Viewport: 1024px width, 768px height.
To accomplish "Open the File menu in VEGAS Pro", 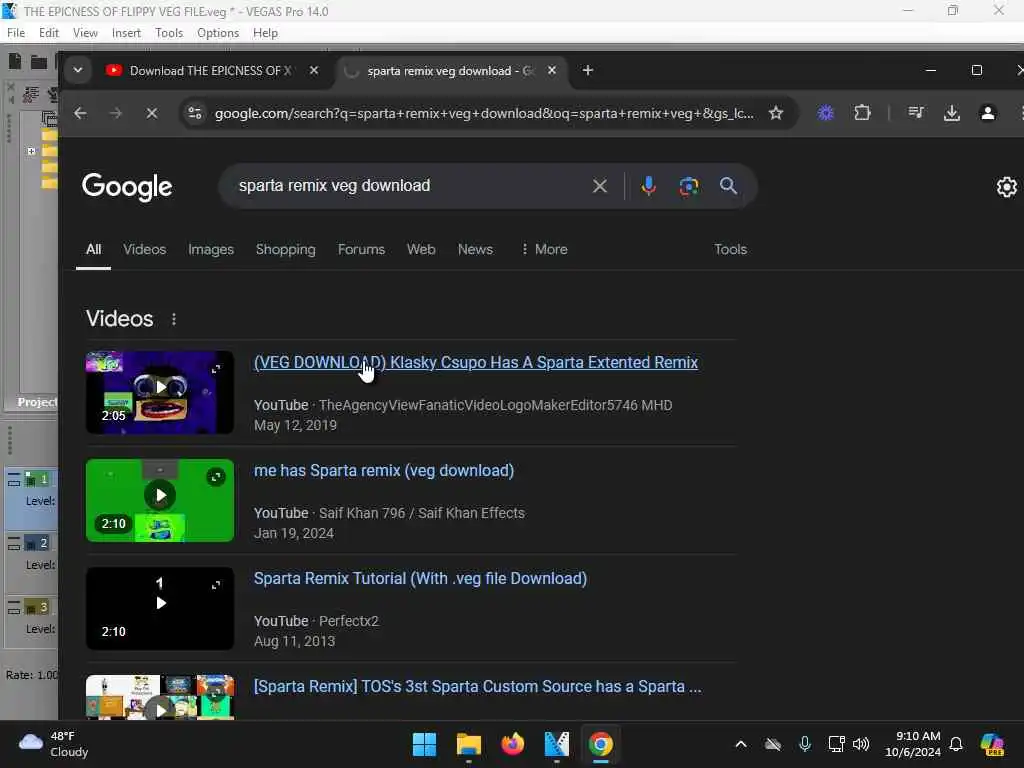I will pyautogui.click(x=16, y=33).
